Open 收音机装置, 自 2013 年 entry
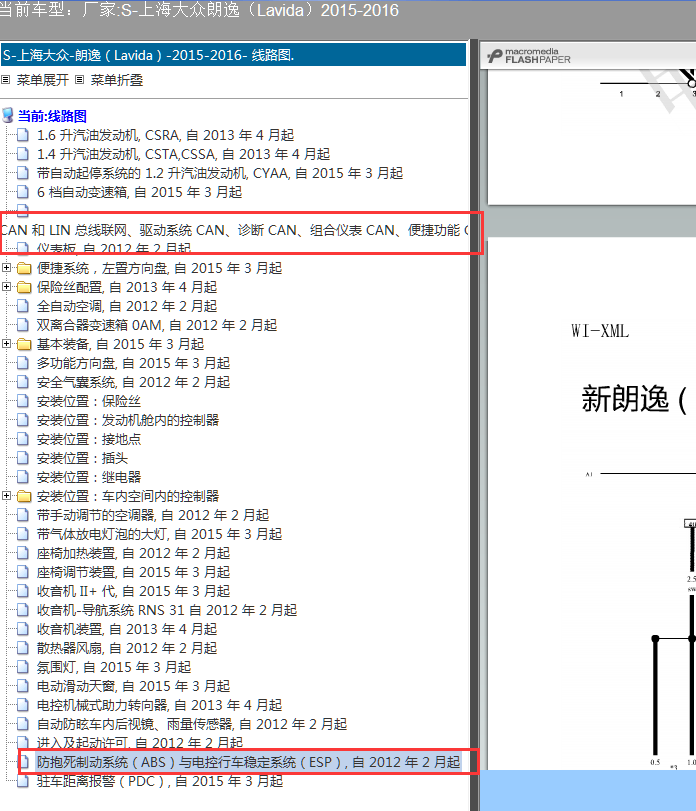The width and height of the screenshot is (696, 811). tap(127, 629)
